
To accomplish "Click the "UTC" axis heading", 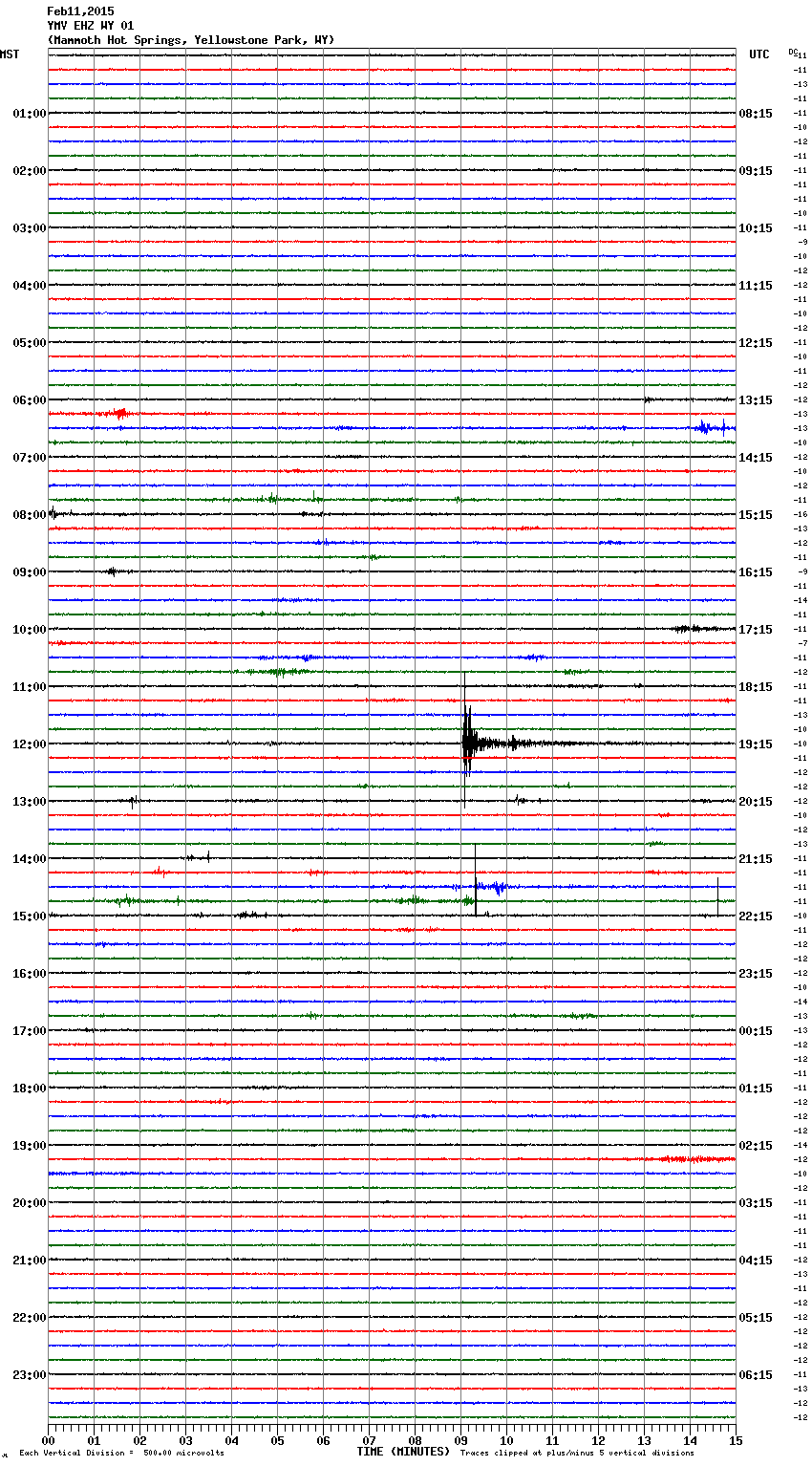I will point(759,54).
